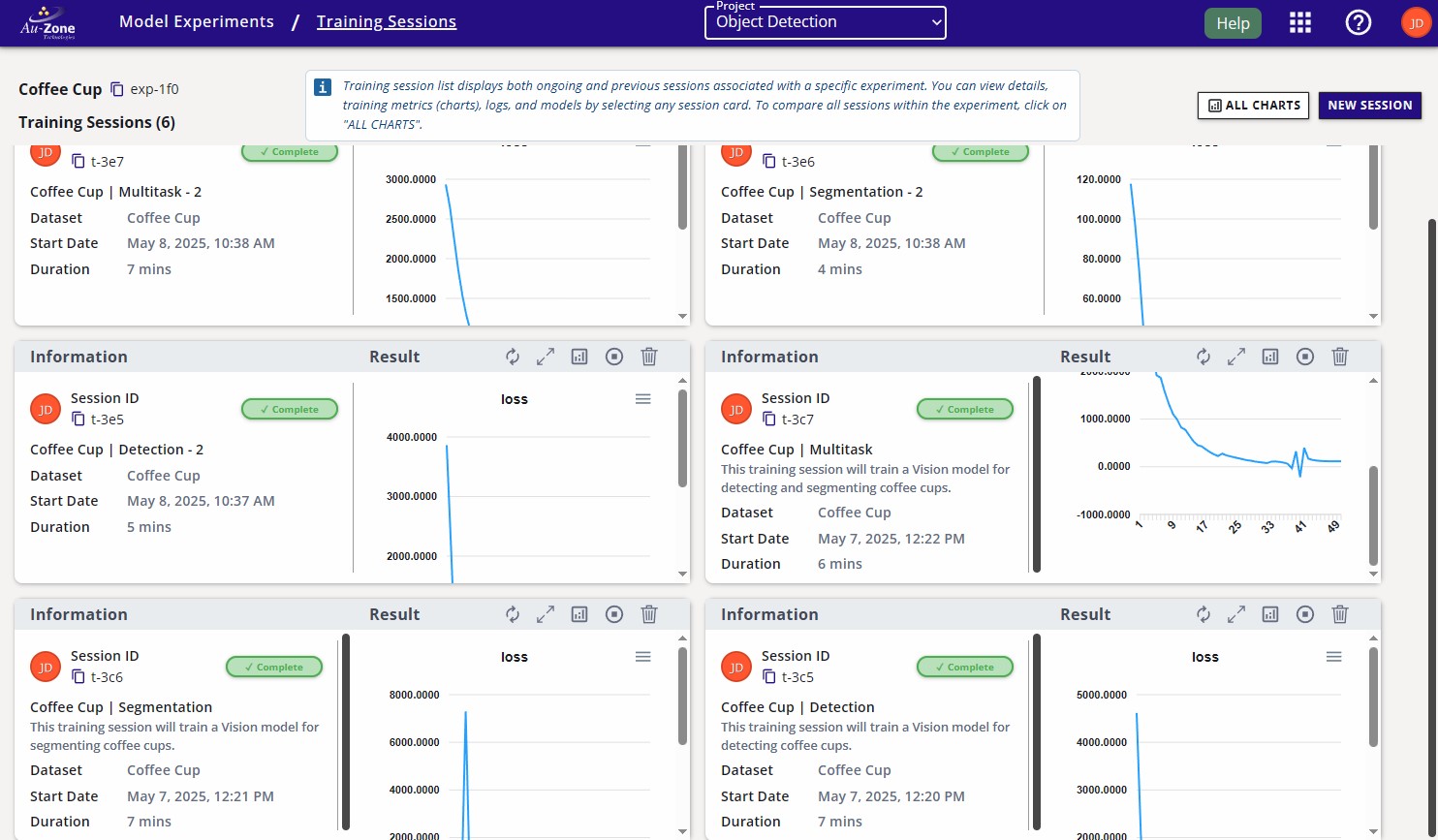Open loss chart menu for t-3e5
This screenshot has height=840, width=1438.
[x=642, y=399]
